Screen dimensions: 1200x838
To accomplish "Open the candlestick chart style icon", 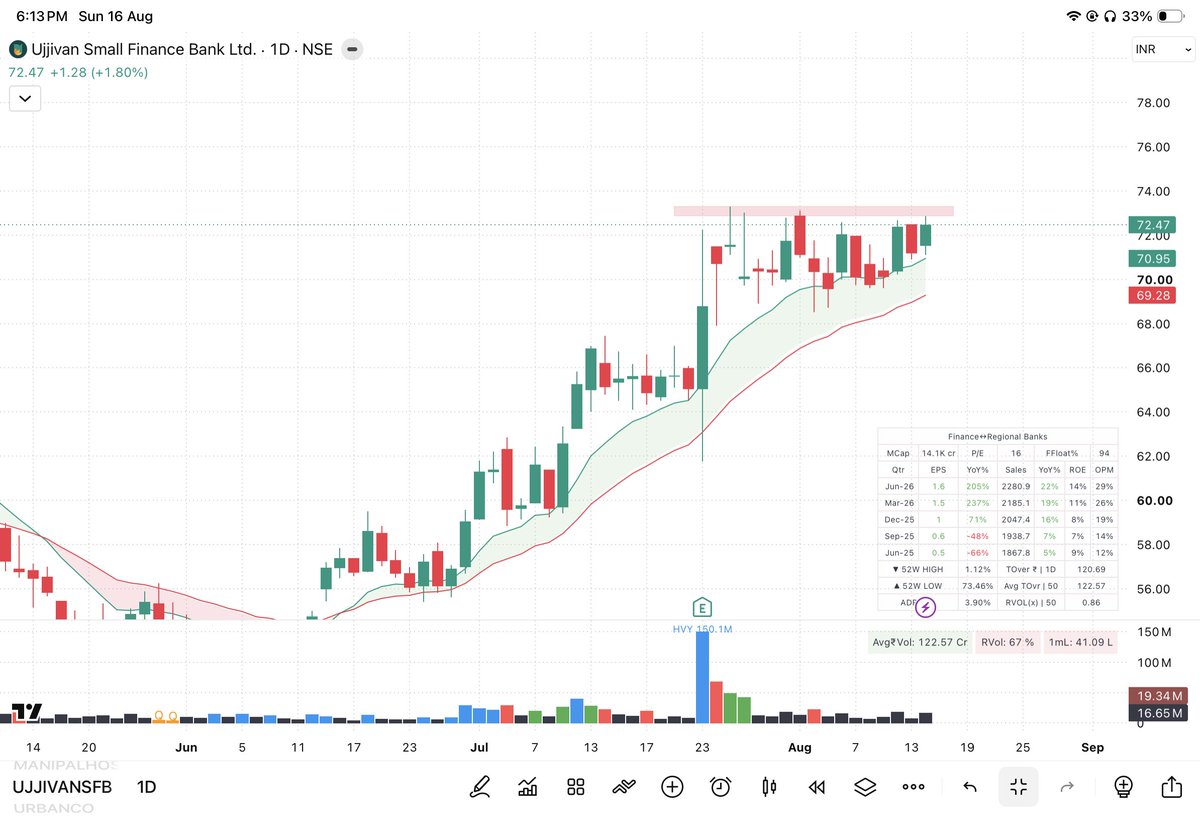I will tap(769, 787).
